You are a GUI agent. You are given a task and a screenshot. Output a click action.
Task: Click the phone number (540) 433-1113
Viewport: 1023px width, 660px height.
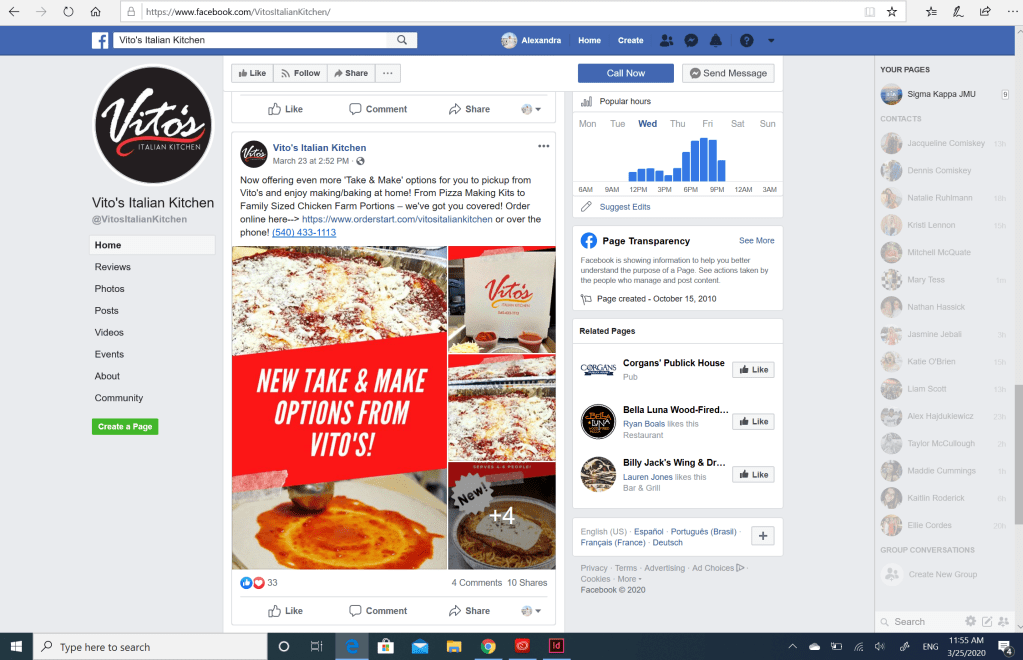point(304,232)
